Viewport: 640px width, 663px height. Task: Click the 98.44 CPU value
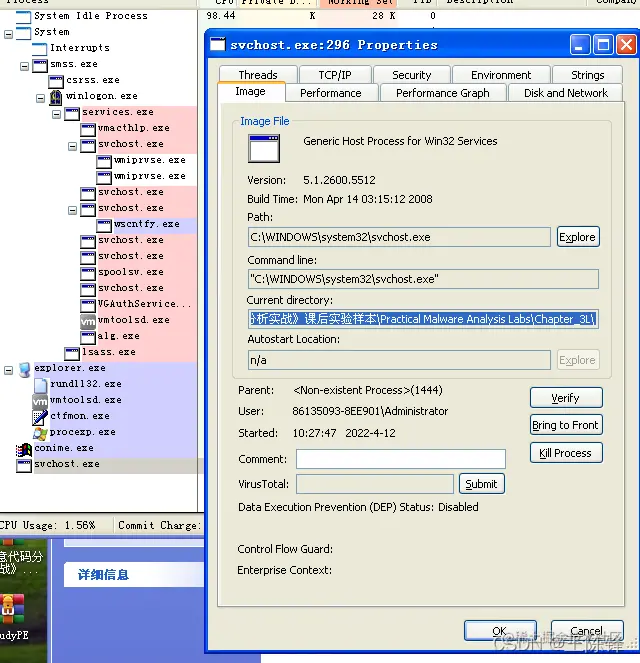click(x=221, y=16)
